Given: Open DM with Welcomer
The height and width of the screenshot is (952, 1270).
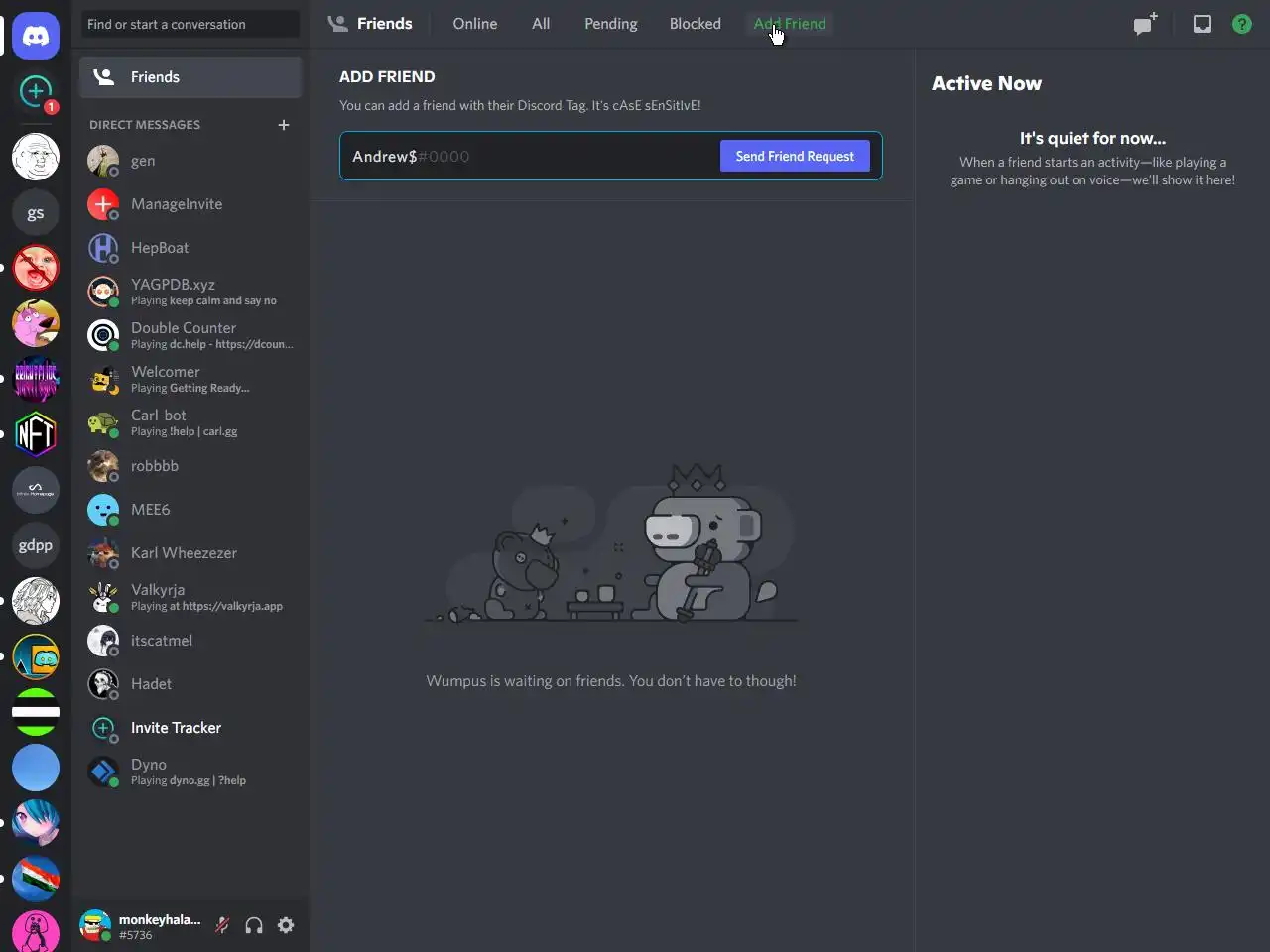Looking at the screenshot, I should (190, 379).
